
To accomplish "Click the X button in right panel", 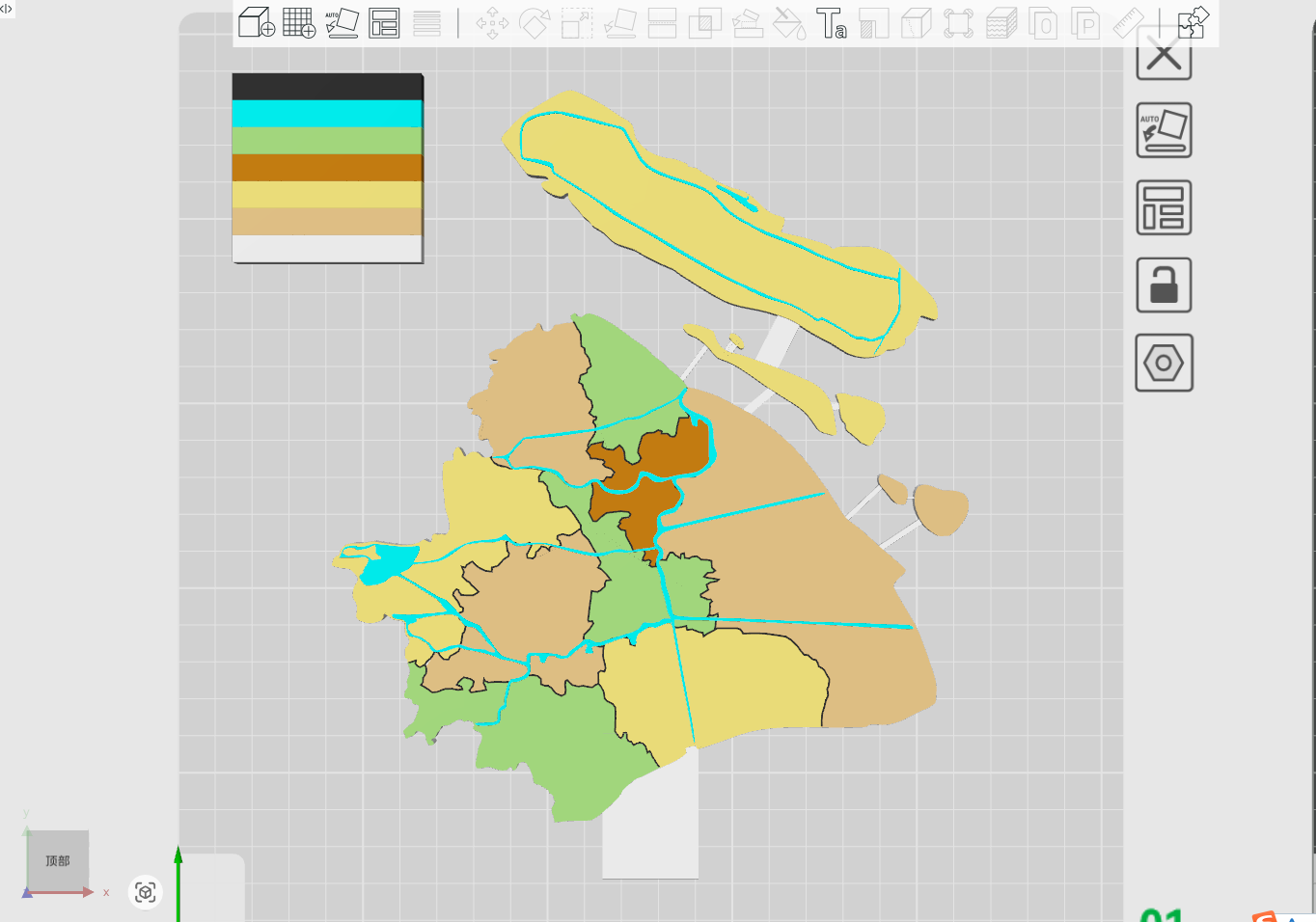I will pyautogui.click(x=1164, y=55).
